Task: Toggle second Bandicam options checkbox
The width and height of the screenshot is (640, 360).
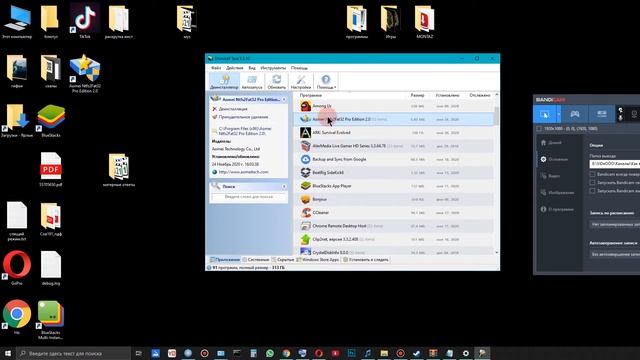Action: (592, 182)
